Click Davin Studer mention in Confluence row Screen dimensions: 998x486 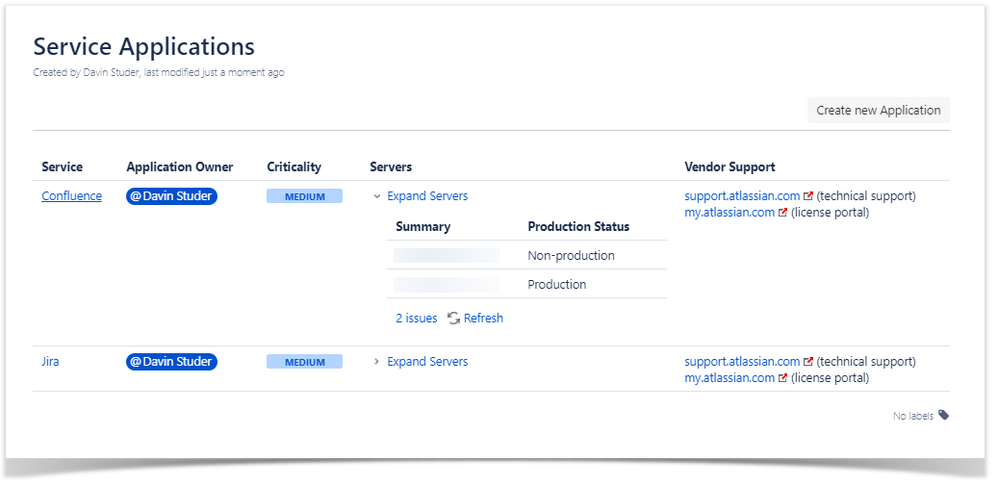coord(172,196)
